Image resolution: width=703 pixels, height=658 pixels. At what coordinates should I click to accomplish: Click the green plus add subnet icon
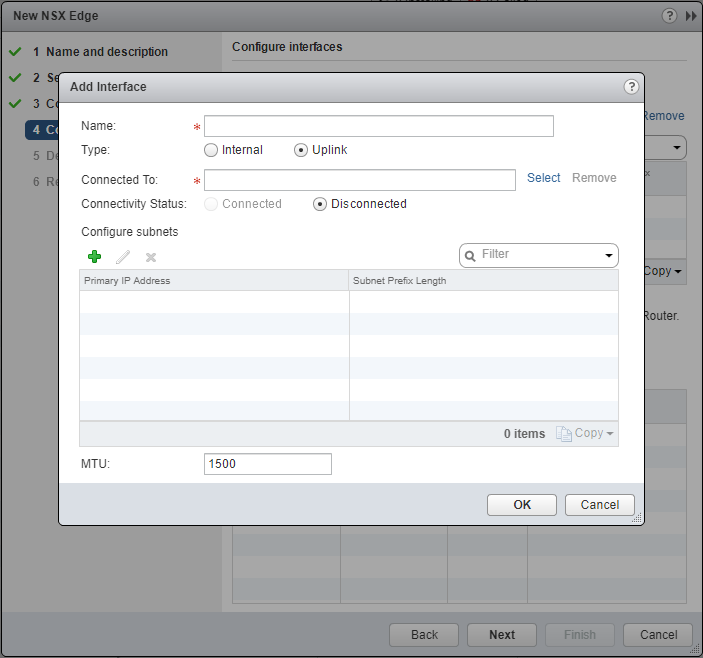tap(95, 257)
